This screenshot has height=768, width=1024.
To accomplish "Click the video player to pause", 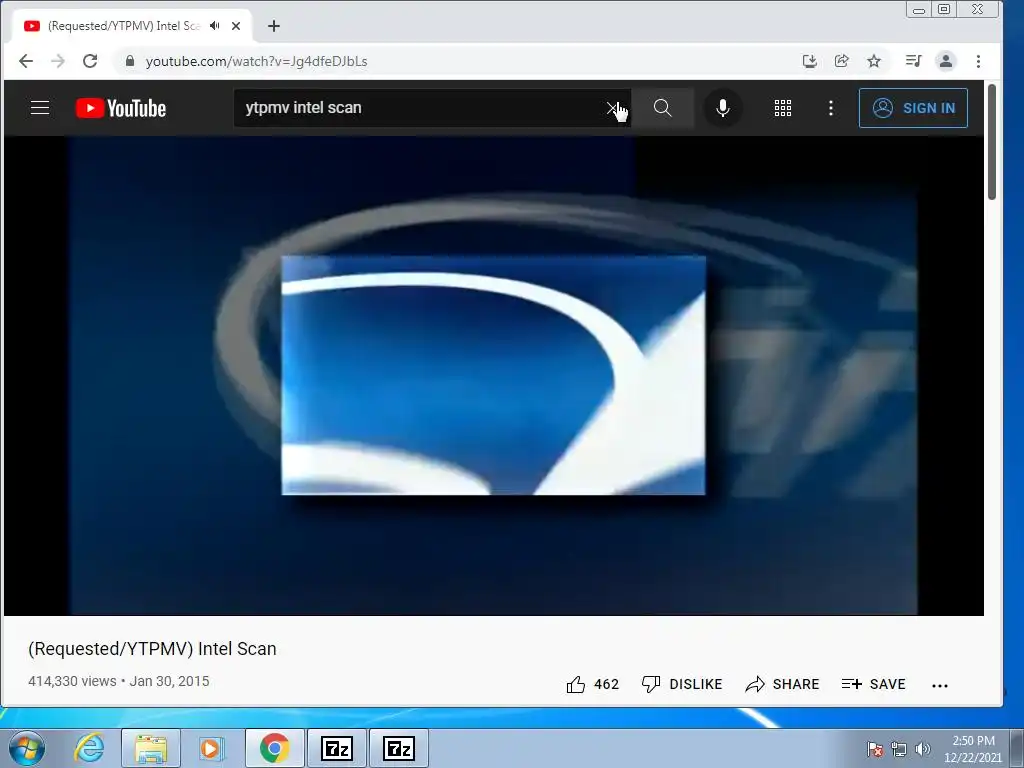I will click(x=494, y=376).
